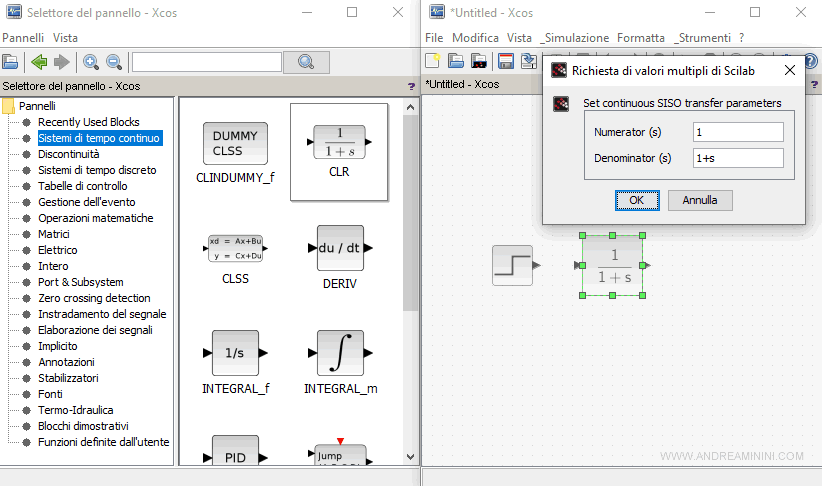Click the round blue help icon in Xcos toolbar
This screenshot has height=486, width=822.
(x=812, y=61)
